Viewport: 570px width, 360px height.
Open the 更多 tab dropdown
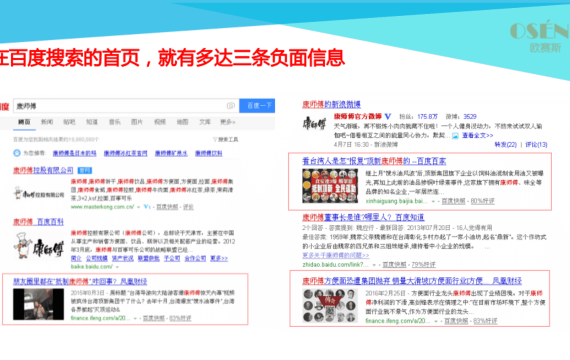(228, 122)
